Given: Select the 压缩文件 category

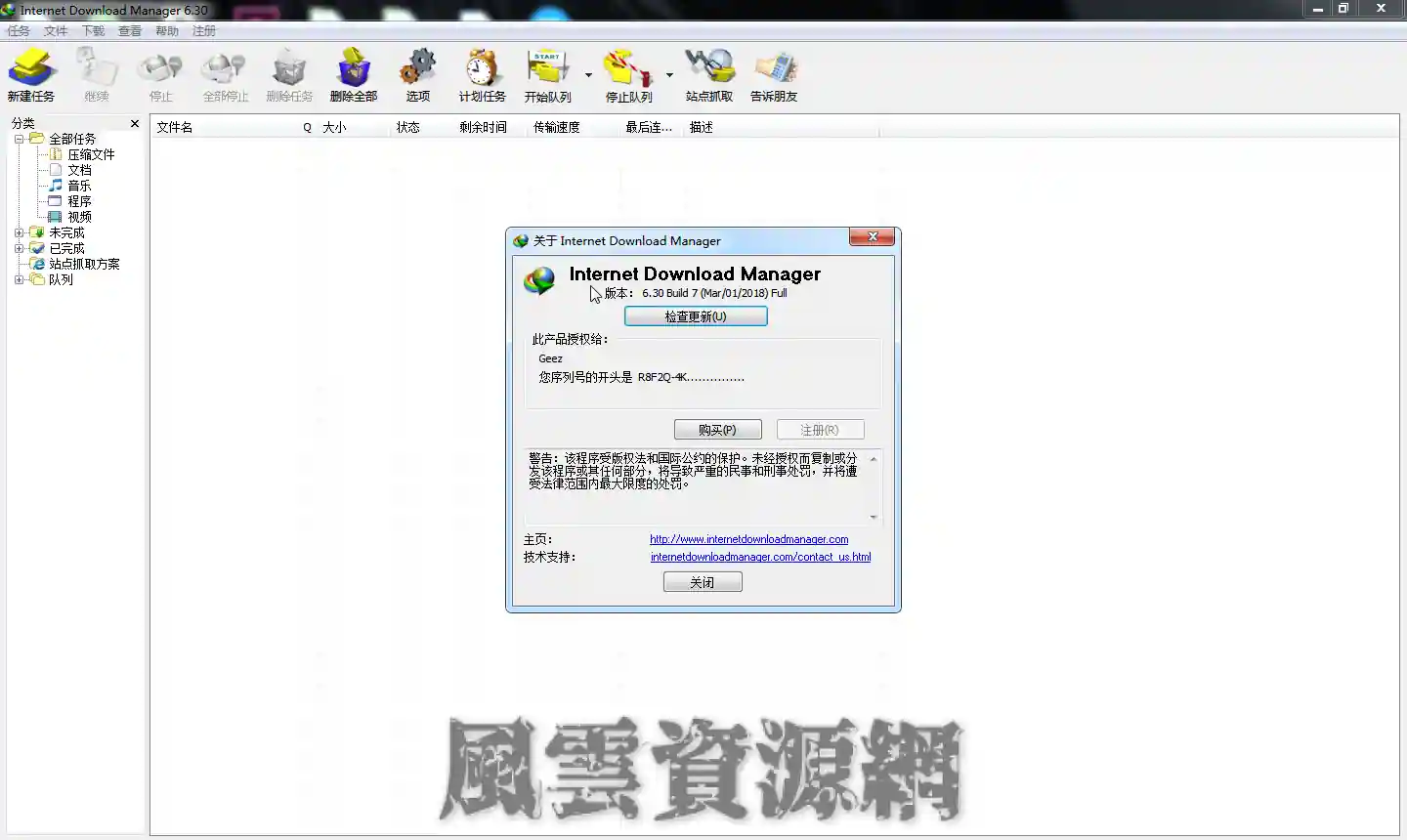Looking at the screenshot, I should coord(91,154).
